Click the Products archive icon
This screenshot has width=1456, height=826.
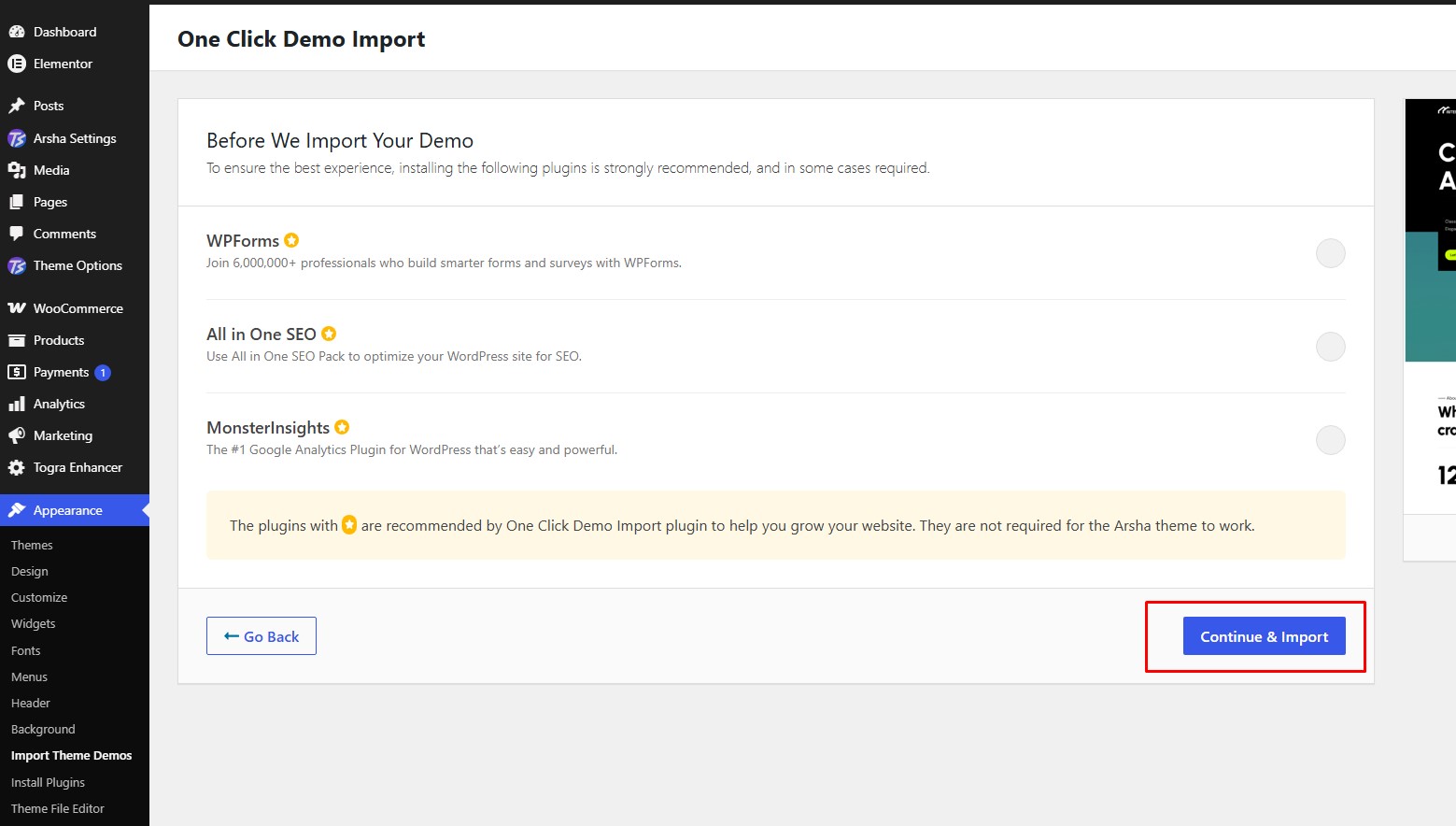coord(17,340)
